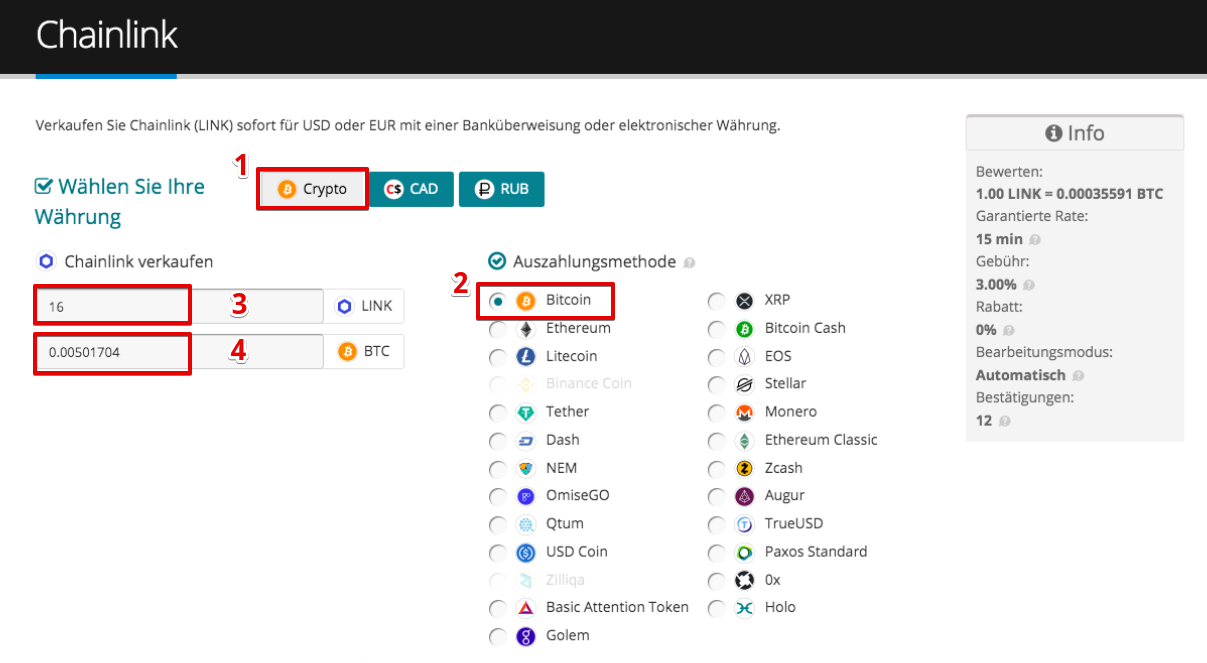Select the Bitcoin Cash radio button

pos(716,328)
